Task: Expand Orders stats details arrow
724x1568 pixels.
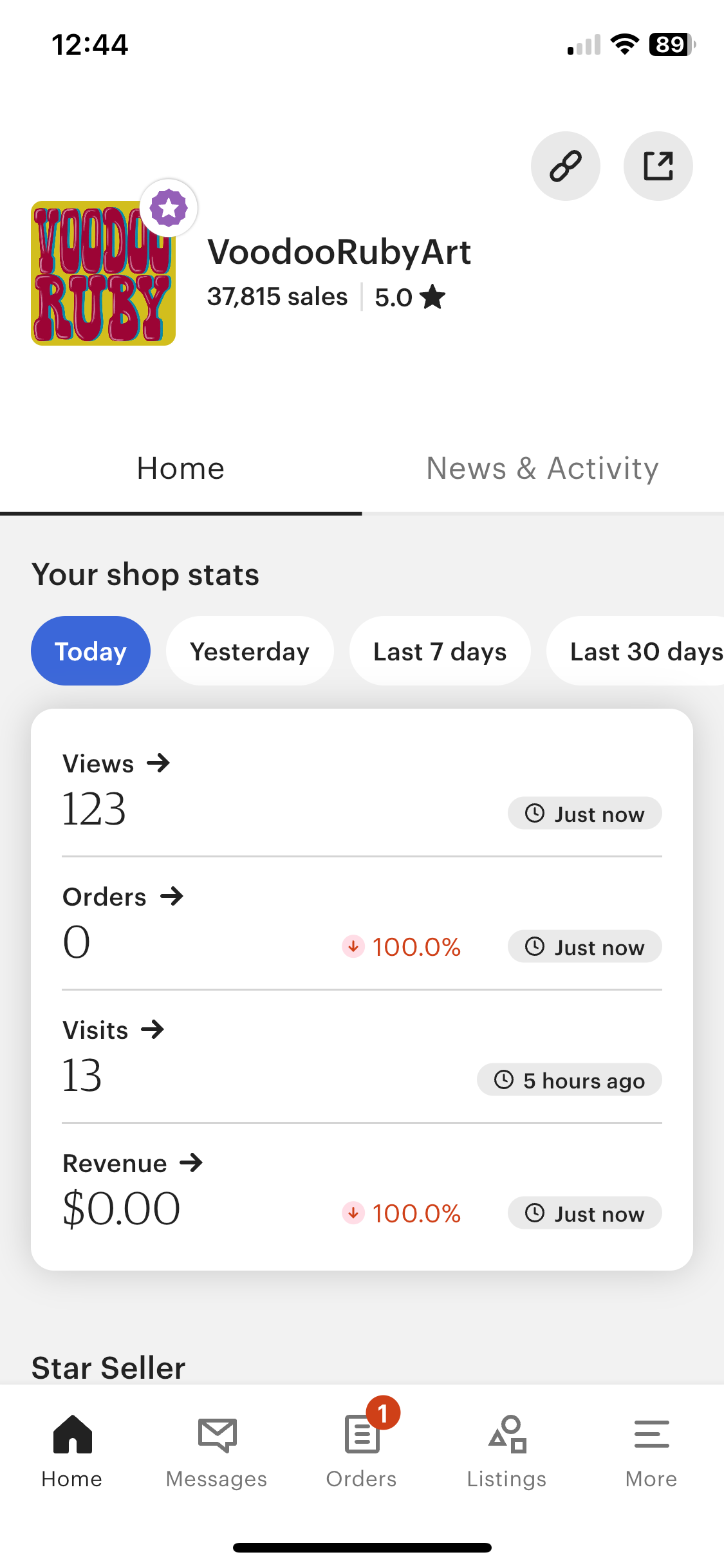Action: tap(172, 896)
